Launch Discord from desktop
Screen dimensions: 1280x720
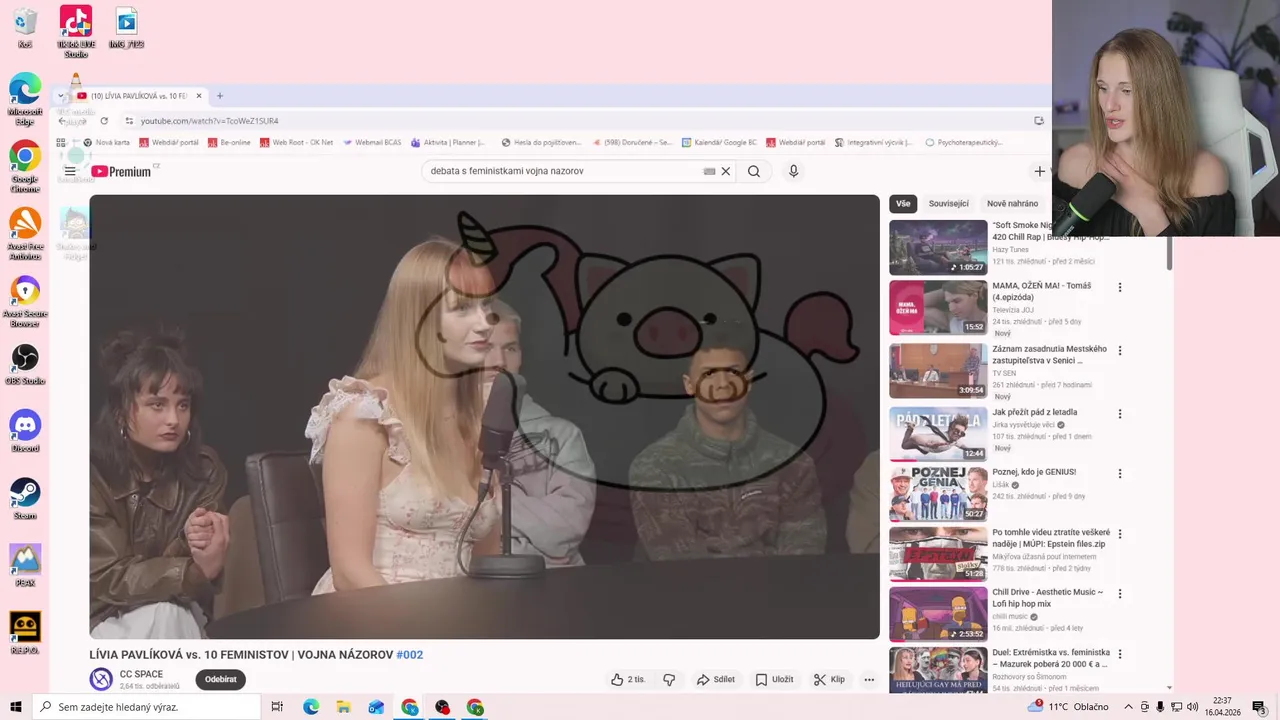(x=25, y=432)
